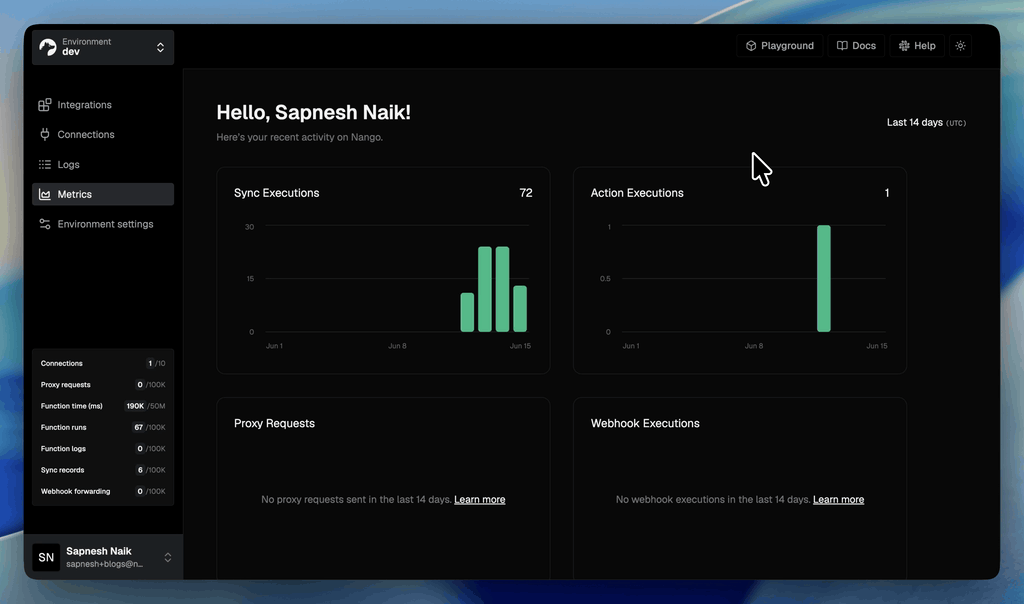Viewport: 1024px width, 604px height.
Task: Click the Nango logo icon
Action: (48, 47)
